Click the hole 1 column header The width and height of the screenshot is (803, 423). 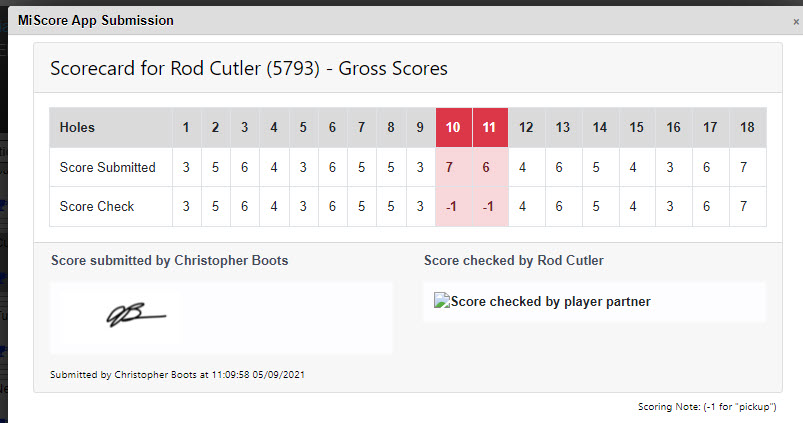pyautogui.click(x=185, y=127)
